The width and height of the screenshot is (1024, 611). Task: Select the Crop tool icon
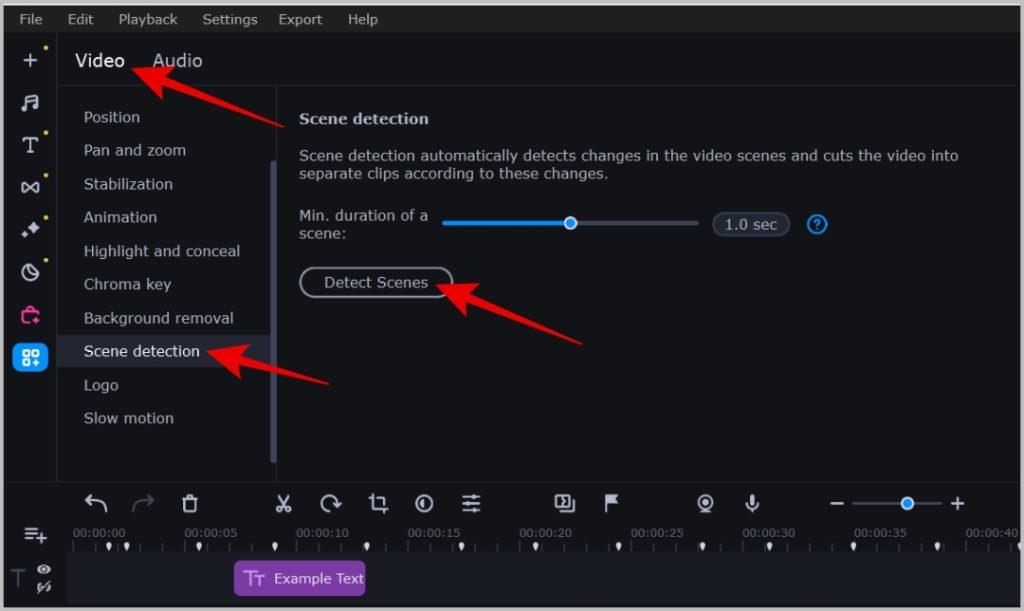[x=378, y=503]
